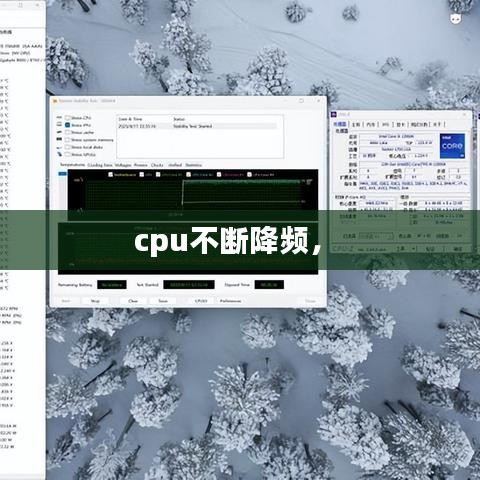Uncheck the Stress FPU checkbox
This screenshot has height=480, width=480.
pos(67,125)
